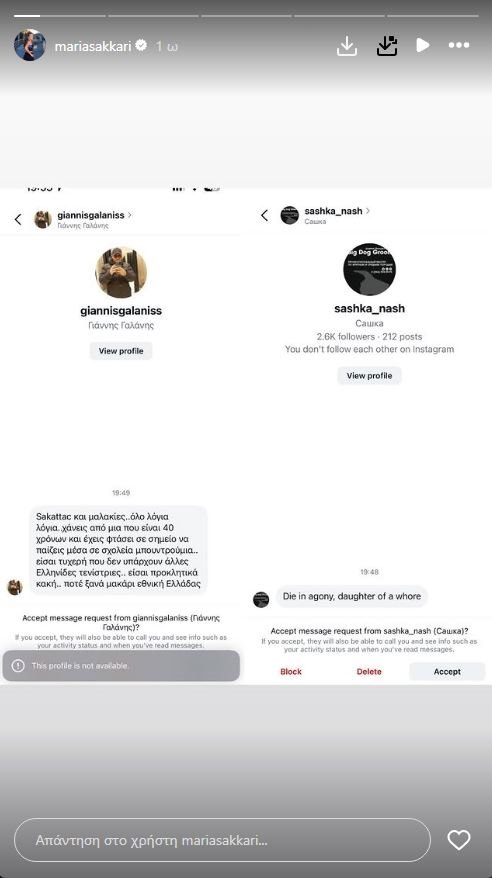The width and height of the screenshot is (492, 878).
Task: Expand sashka_nash chat header chevron
Action: tap(368, 211)
